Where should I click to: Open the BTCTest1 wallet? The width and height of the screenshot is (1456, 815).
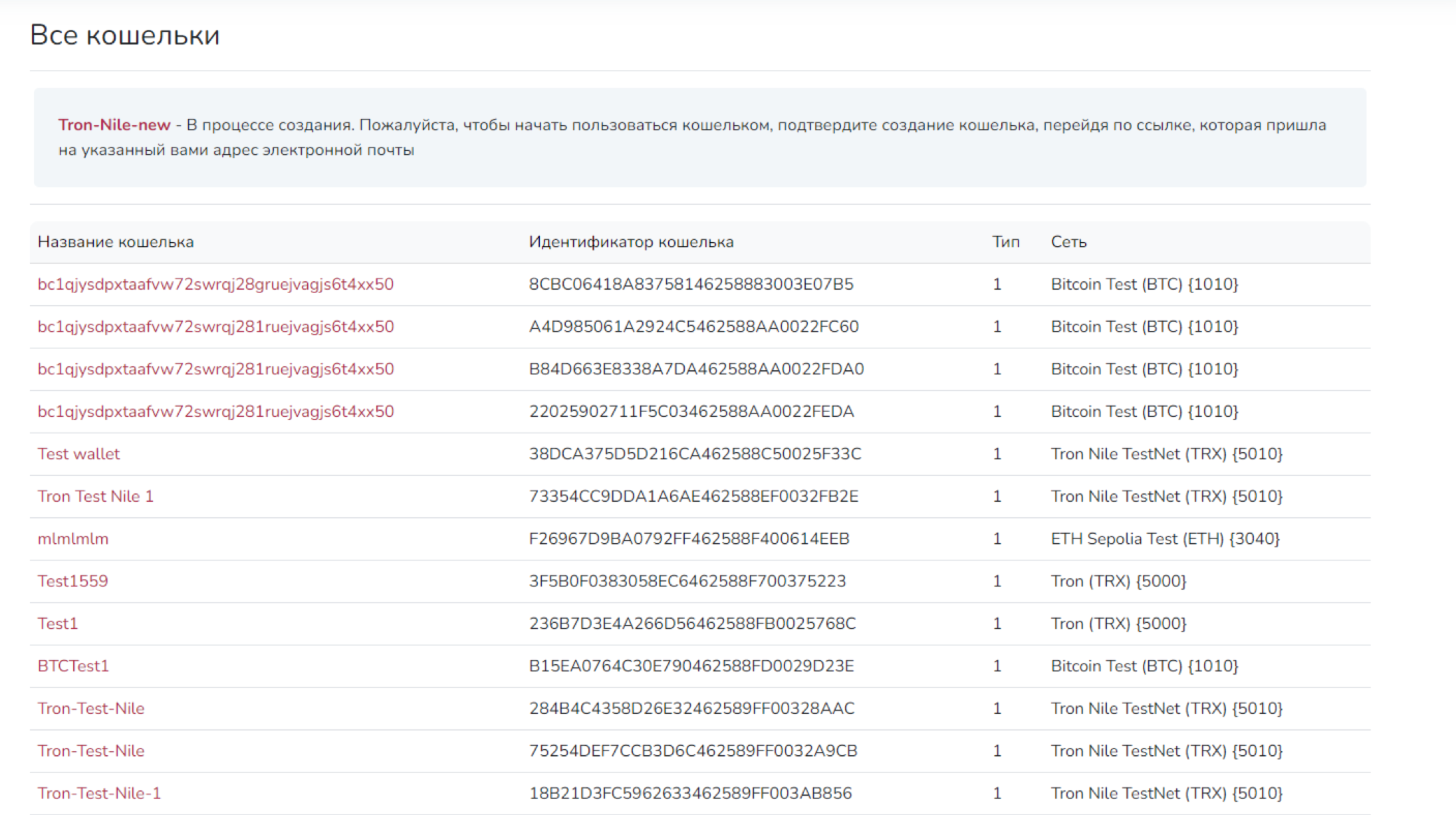tap(72, 666)
